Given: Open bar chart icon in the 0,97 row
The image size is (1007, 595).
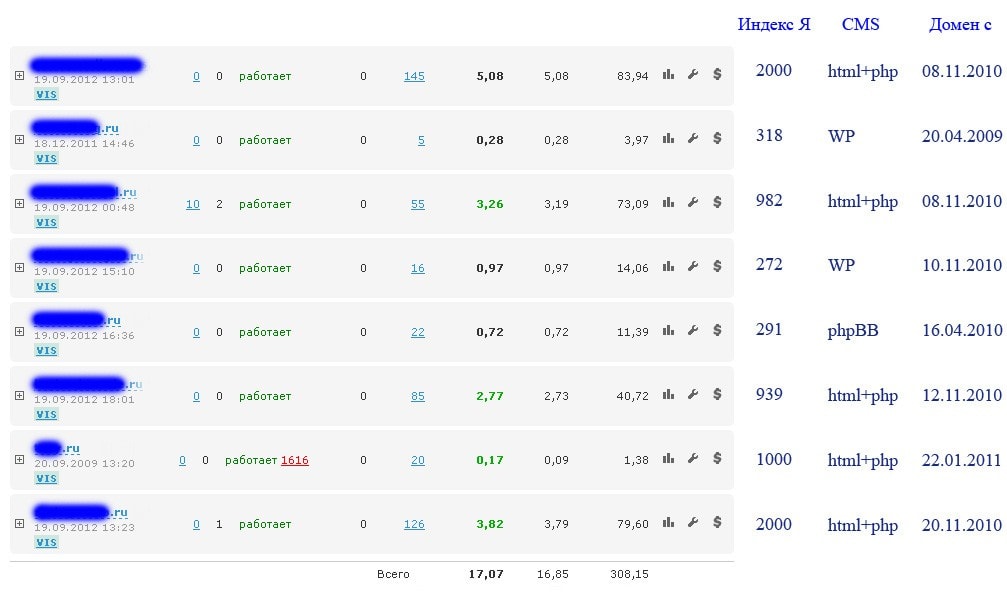Looking at the screenshot, I should point(668,267).
